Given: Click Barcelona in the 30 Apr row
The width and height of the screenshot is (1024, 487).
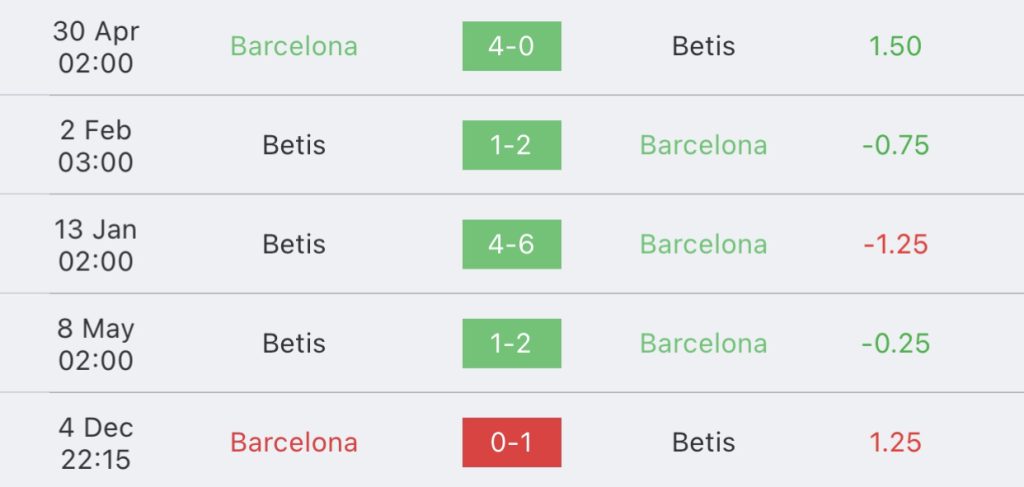Looking at the screenshot, I should click(x=294, y=46).
